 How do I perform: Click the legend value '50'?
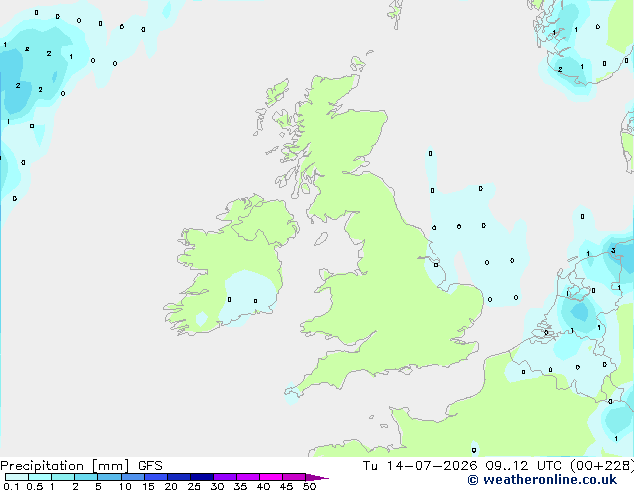(309, 486)
